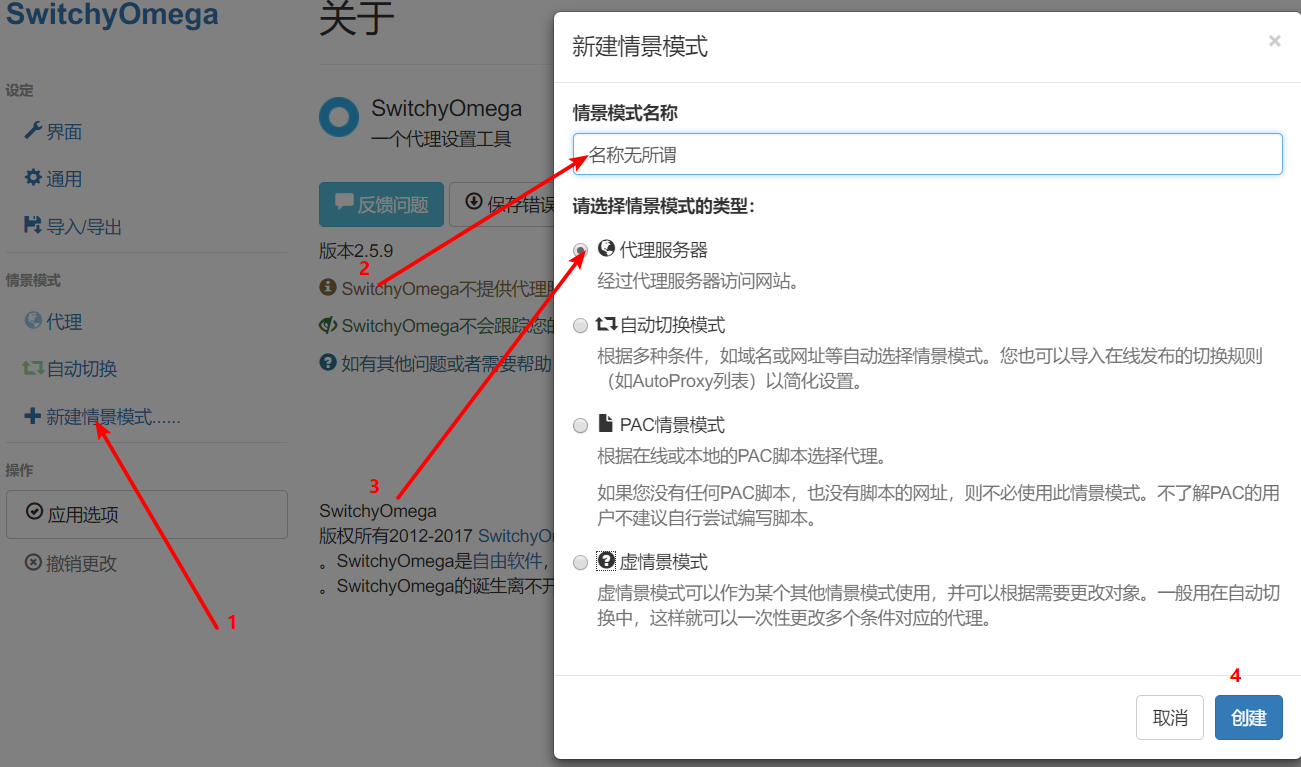Select the 自动切换 auto-switch arrows icon
This screenshot has height=767, width=1301.
click(x=33, y=368)
